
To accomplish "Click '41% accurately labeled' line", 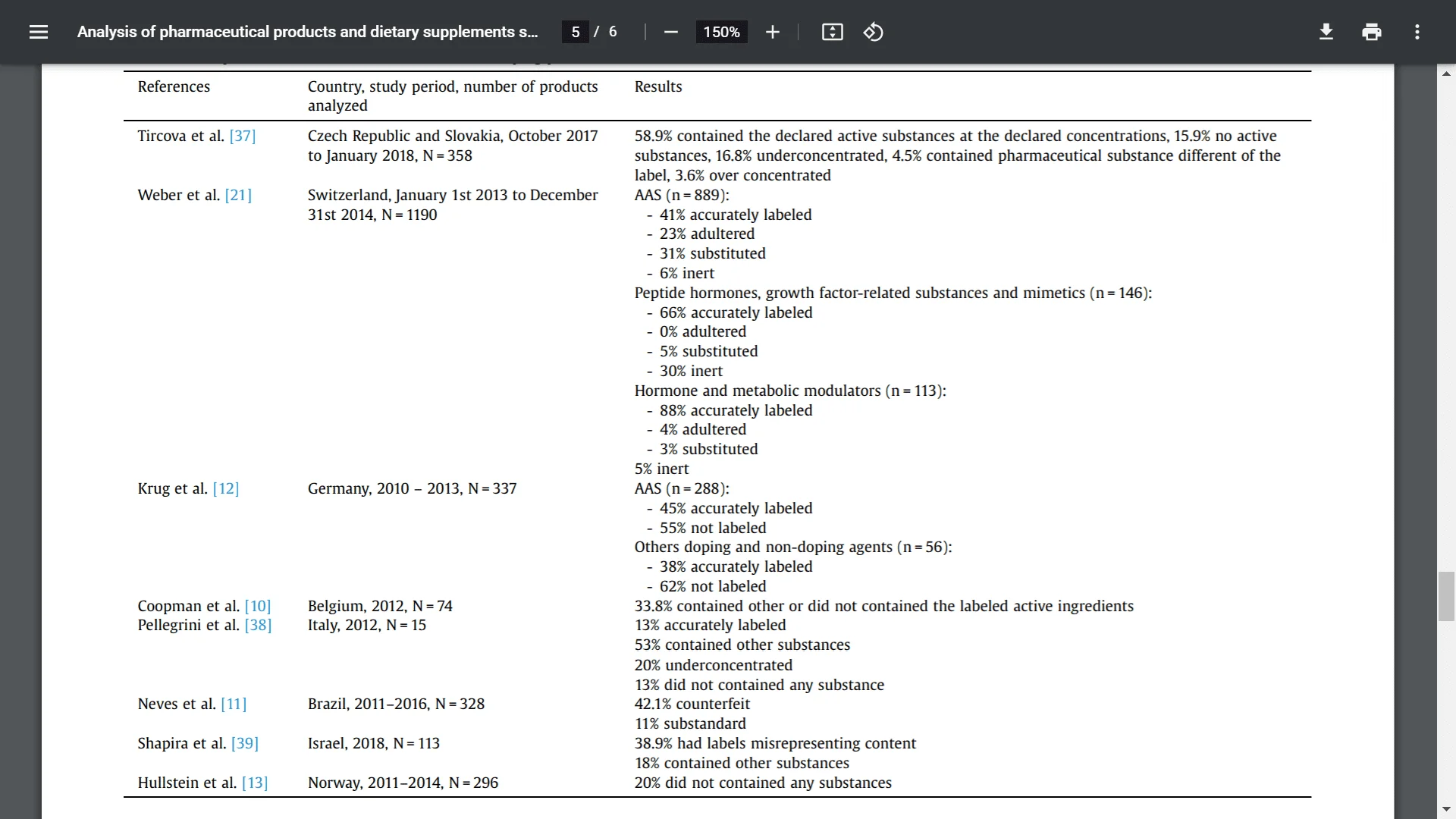I will click(736, 215).
